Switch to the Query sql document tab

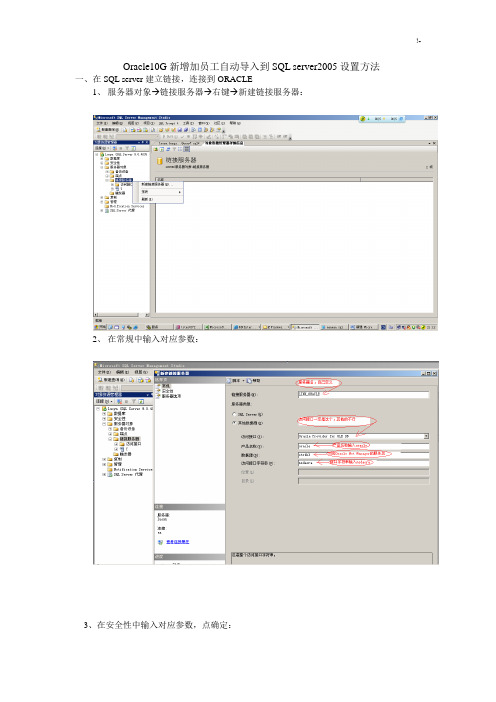[x=179, y=143]
